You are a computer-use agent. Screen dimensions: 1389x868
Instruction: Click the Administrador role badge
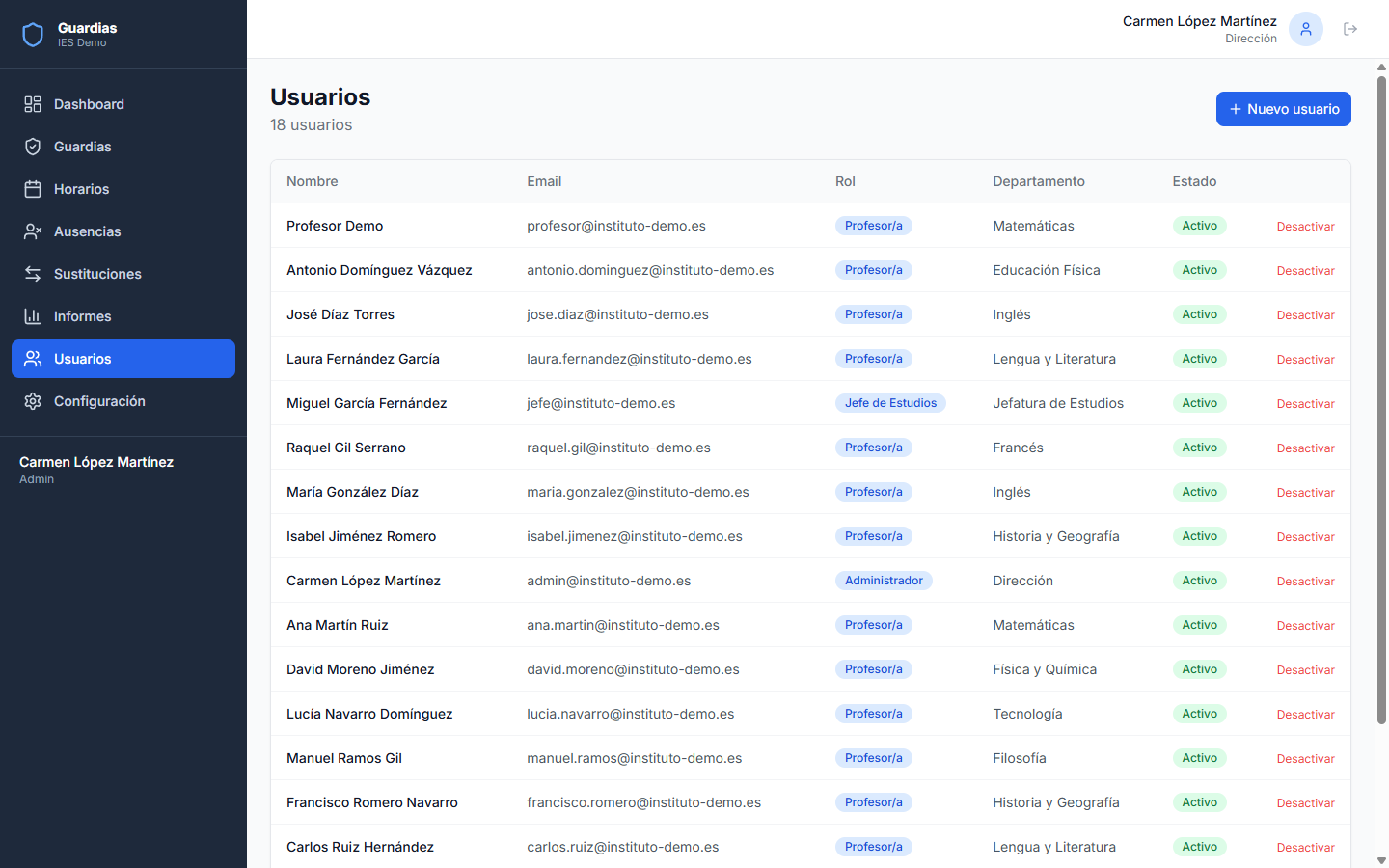point(884,581)
